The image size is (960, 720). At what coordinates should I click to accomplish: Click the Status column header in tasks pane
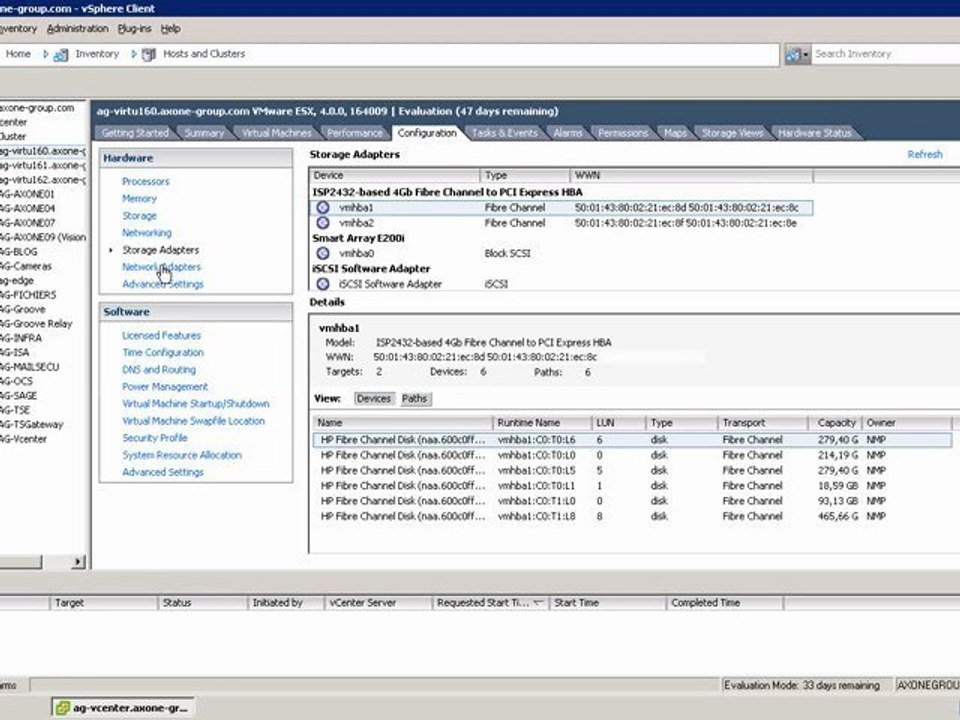(203, 603)
